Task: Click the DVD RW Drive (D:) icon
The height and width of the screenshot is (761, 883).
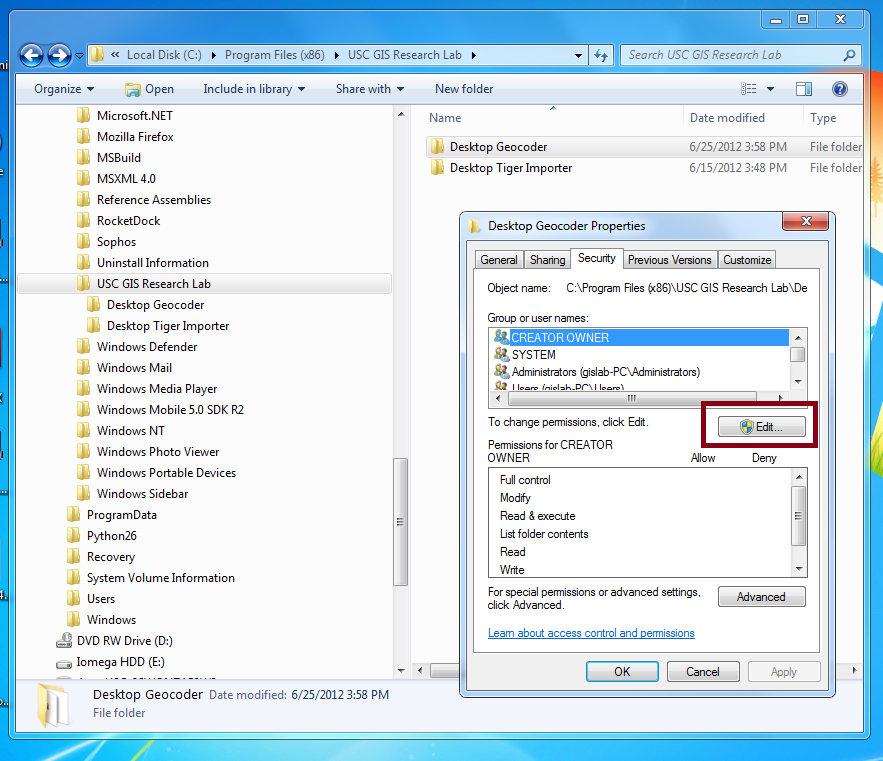Action: [63, 641]
